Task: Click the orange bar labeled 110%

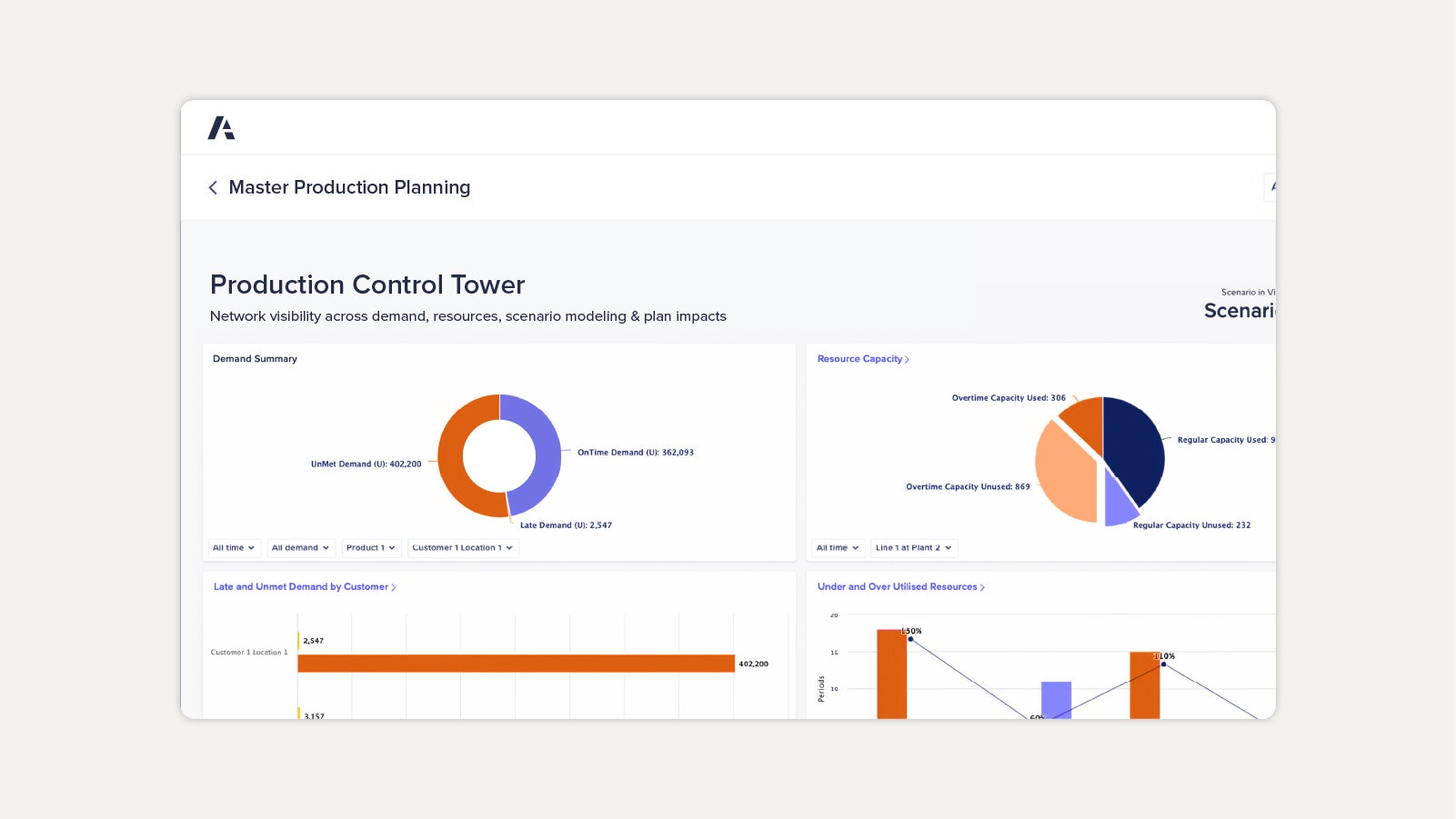Action: click(x=1144, y=685)
